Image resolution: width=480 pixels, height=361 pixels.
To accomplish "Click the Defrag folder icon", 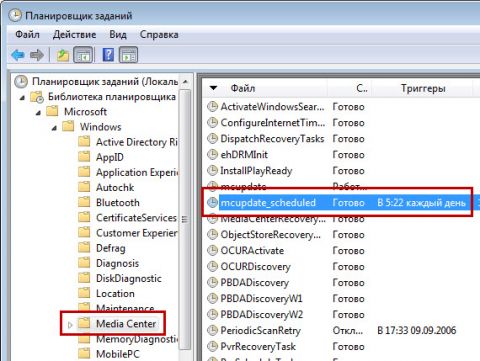I will coord(84,248).
